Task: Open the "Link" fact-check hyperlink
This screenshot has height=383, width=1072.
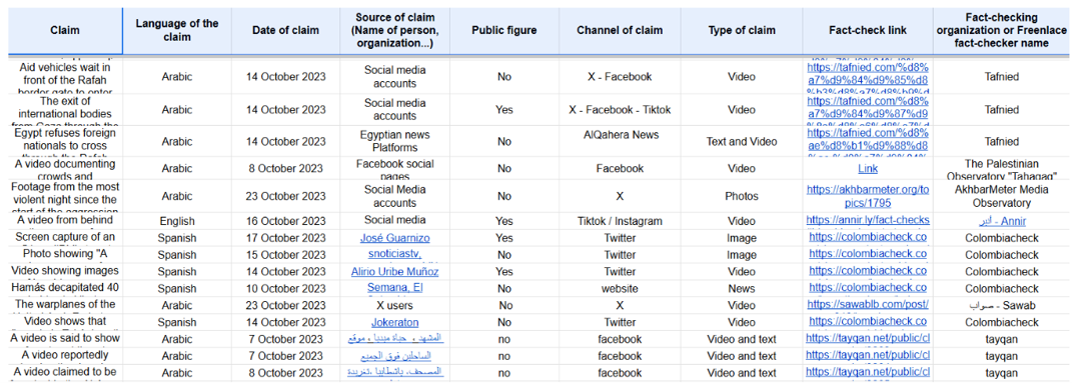Action: (868, 168)
